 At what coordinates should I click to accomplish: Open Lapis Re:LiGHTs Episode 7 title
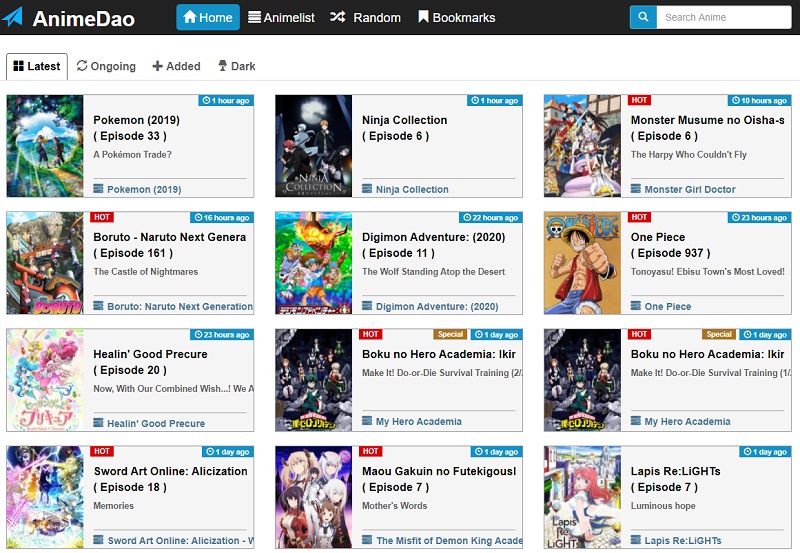click(x=676, y=479)
